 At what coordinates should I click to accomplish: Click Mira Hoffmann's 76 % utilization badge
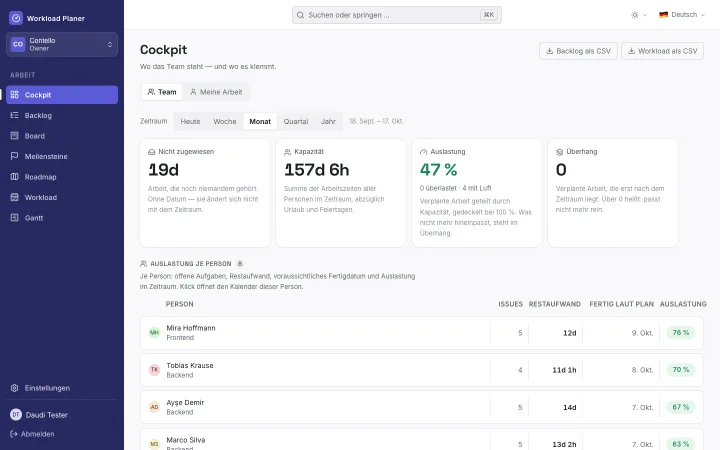tap(681, 332)
